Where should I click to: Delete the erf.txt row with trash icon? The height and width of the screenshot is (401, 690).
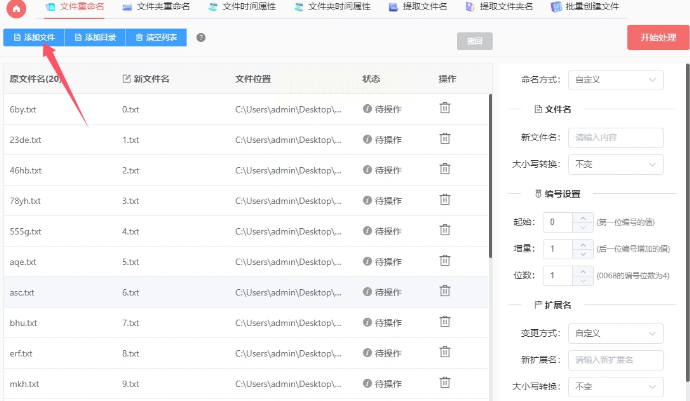(x=445, y=352)
